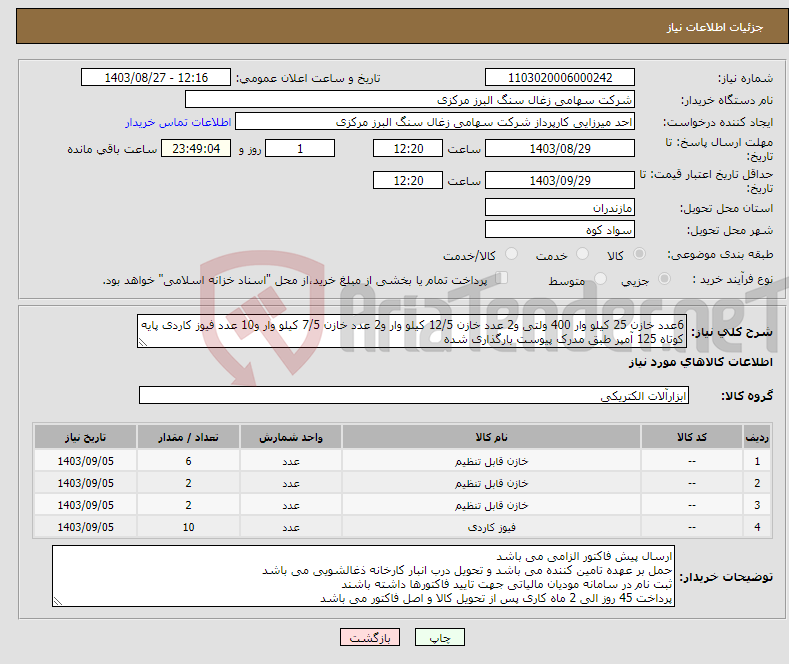
Task: Click the remaining time field 23:49:04
Action: [x=196, y=148]
